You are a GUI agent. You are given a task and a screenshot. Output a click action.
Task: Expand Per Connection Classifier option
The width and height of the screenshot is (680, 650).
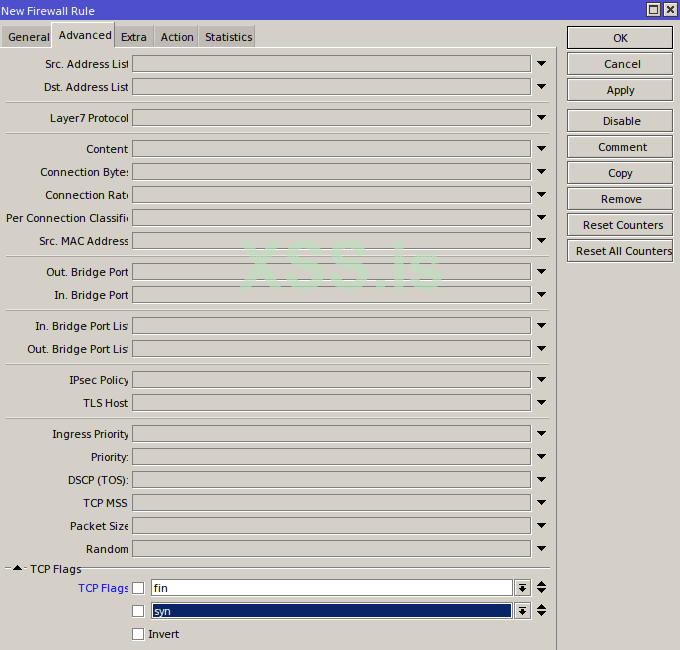[x=541, y=218]
